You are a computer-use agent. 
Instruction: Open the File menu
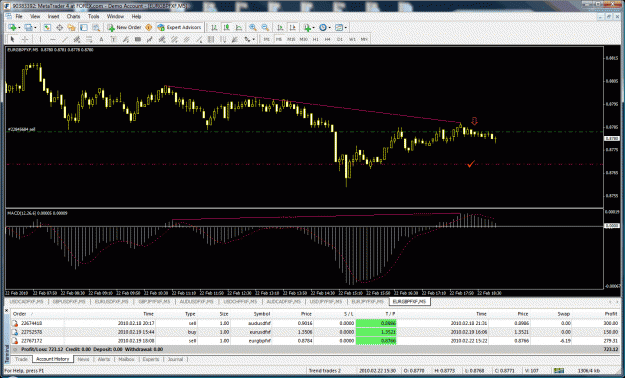pyautogui.click(x=19, y=16)
